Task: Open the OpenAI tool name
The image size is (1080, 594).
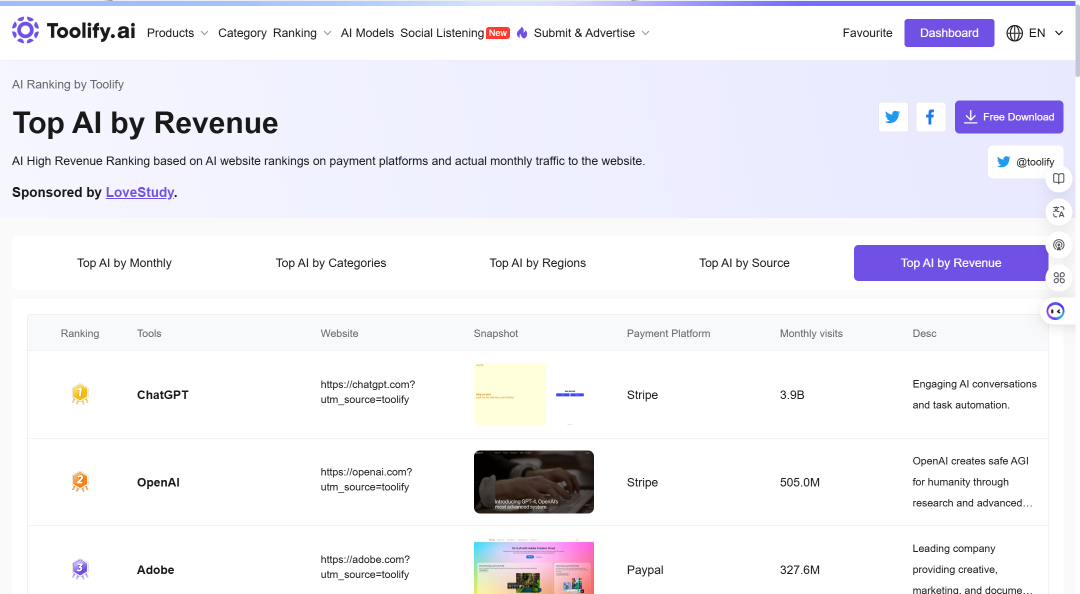Action: pyautogui.click(x=158, y=482)
